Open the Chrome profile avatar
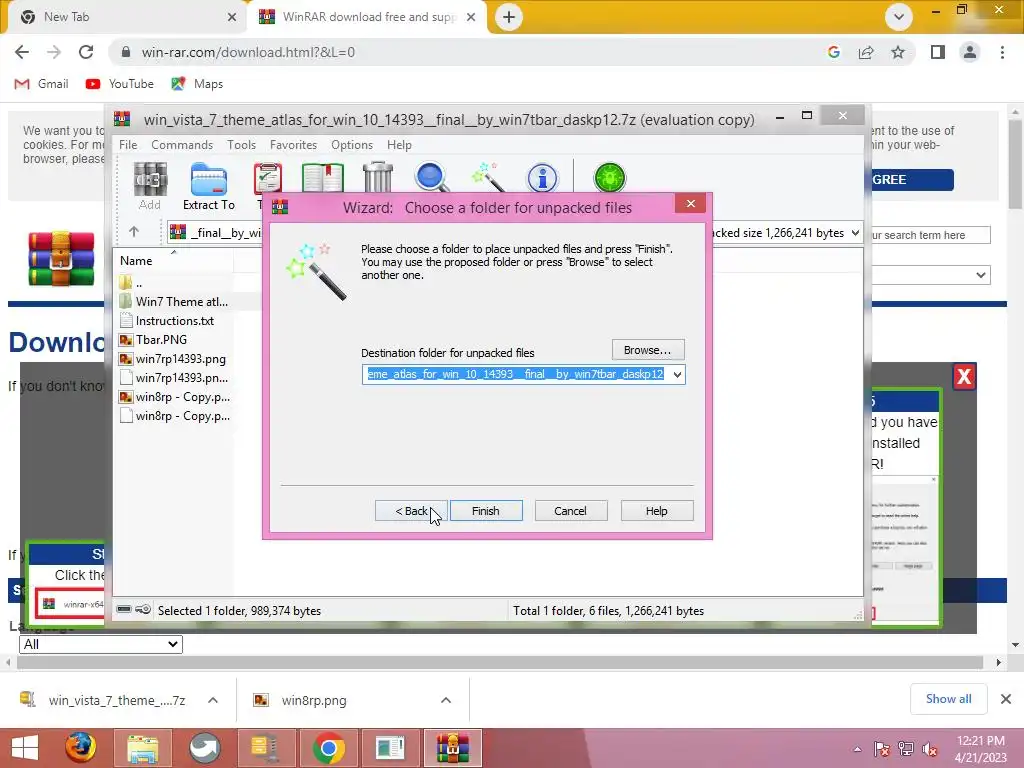This screenshot has width=1024, height=768. (x=970, y=52)
